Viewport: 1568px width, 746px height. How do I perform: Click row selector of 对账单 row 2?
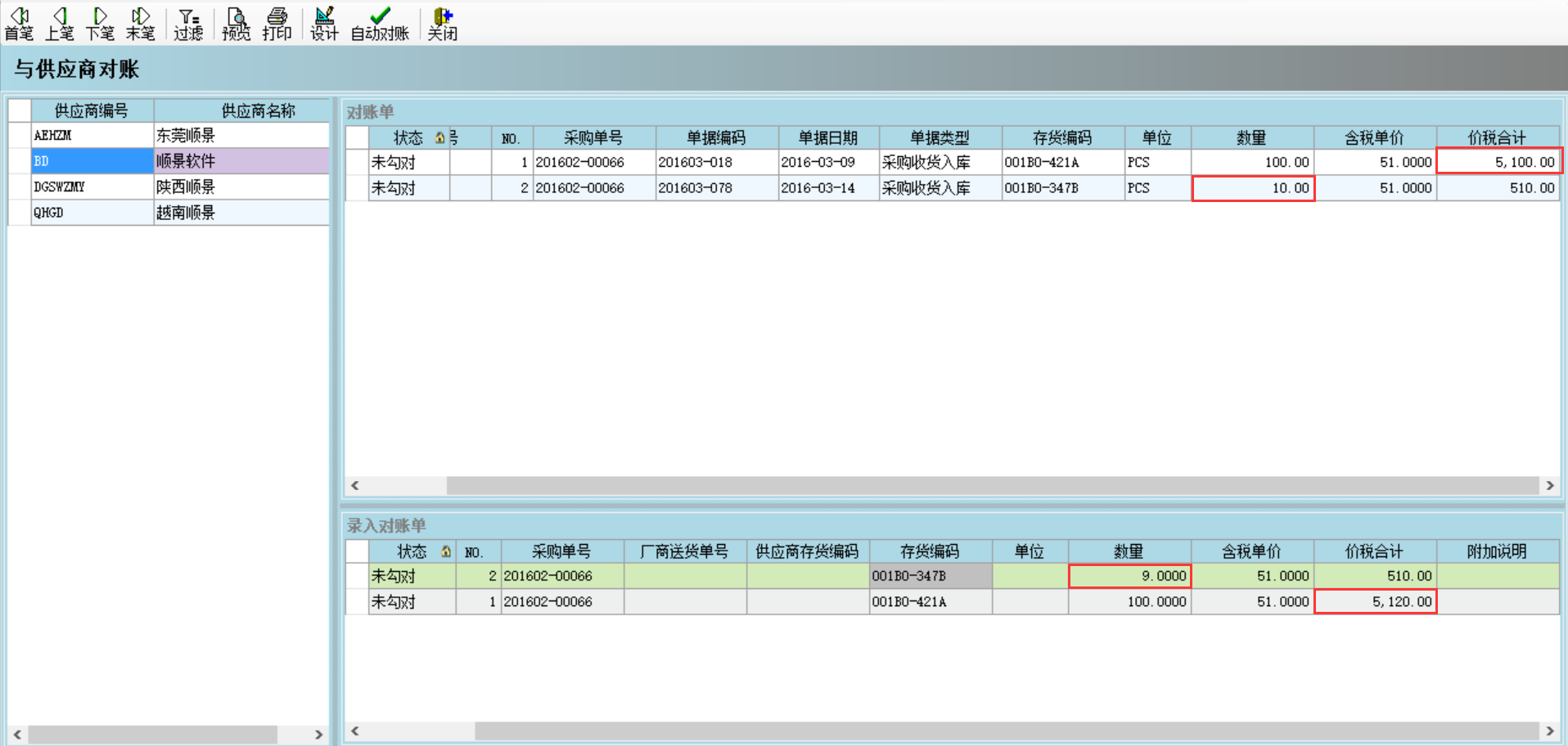click(x=357, y=188)
